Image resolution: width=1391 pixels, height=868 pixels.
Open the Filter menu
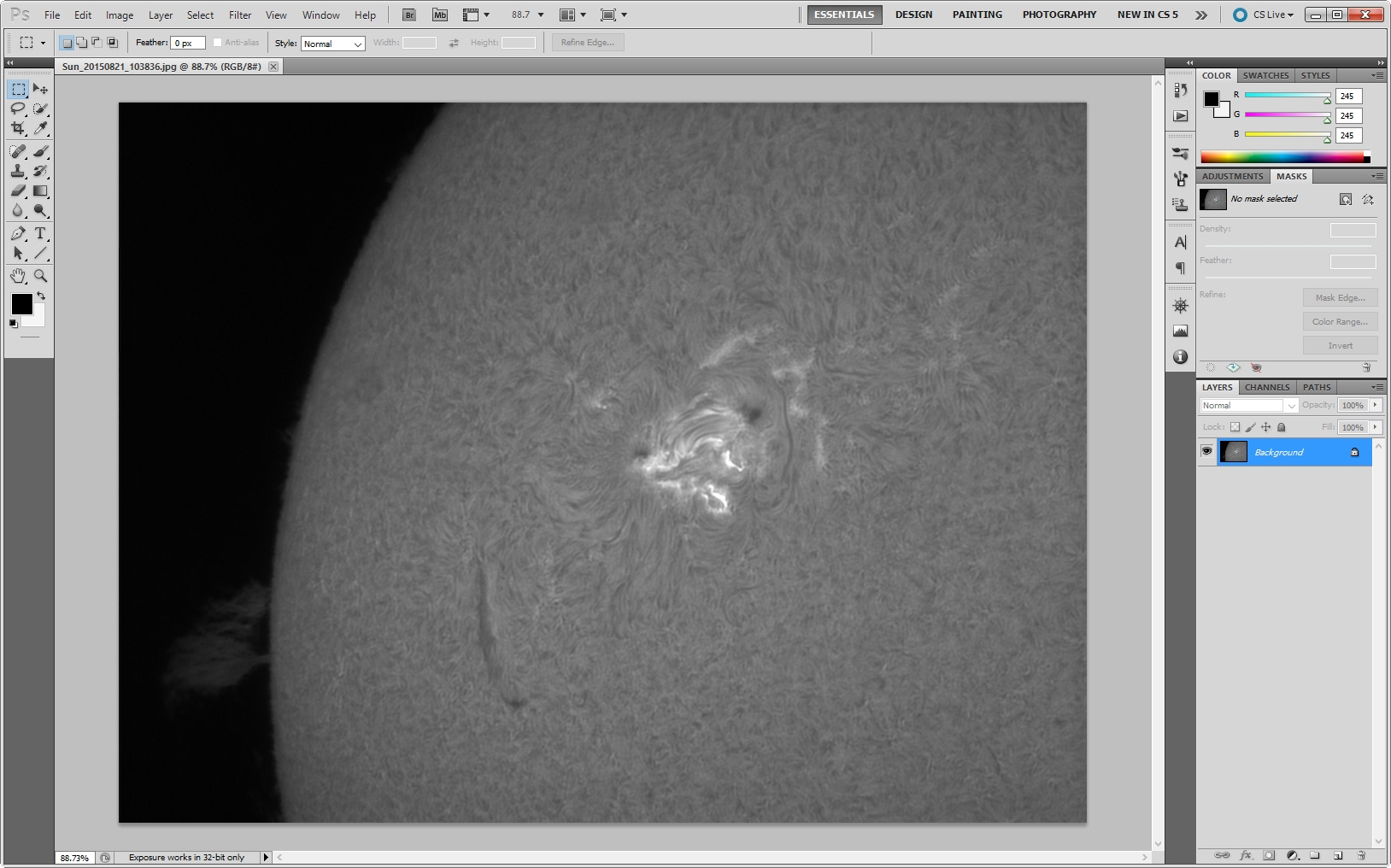pyautogui.click(x=240, y=15)
